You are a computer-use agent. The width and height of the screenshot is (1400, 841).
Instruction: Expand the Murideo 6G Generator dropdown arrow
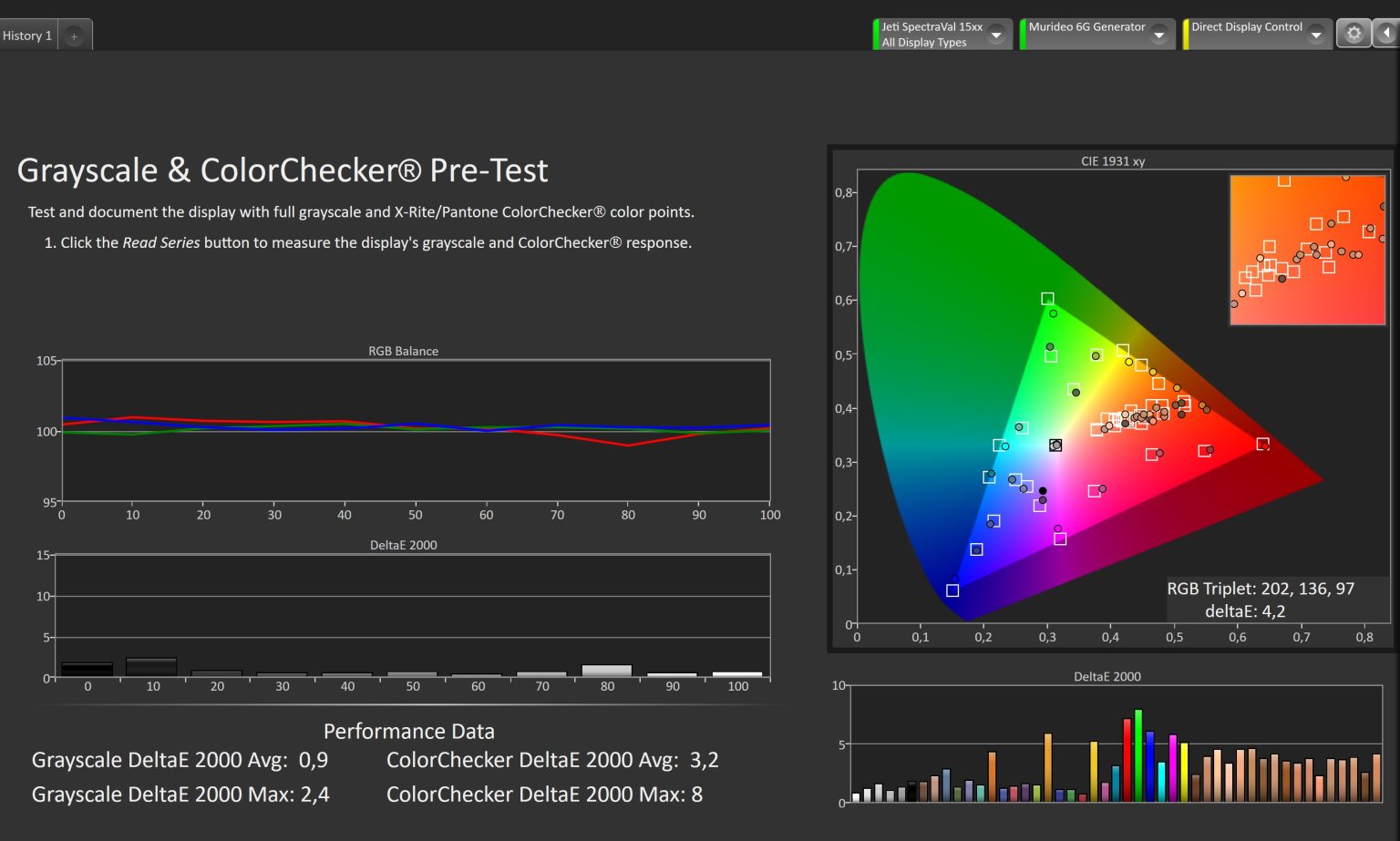[x=1159, y=36]
